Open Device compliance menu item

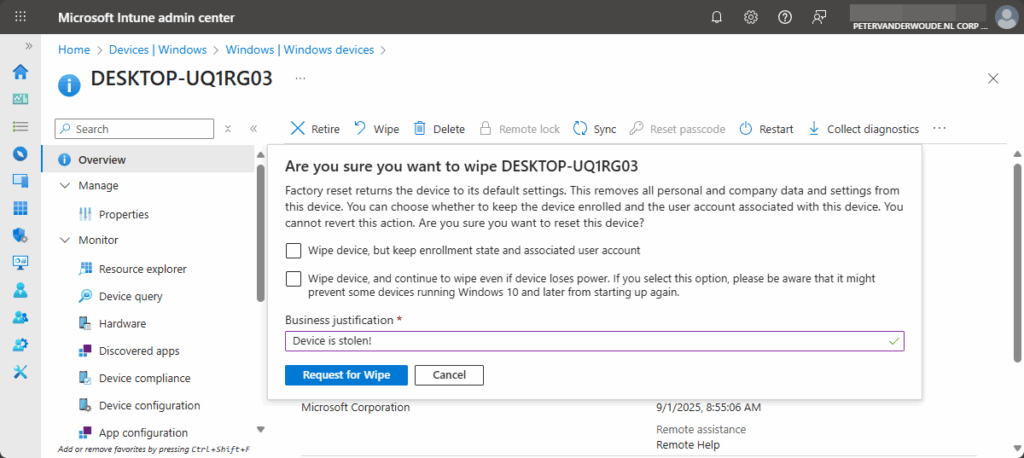coord(144,378)
